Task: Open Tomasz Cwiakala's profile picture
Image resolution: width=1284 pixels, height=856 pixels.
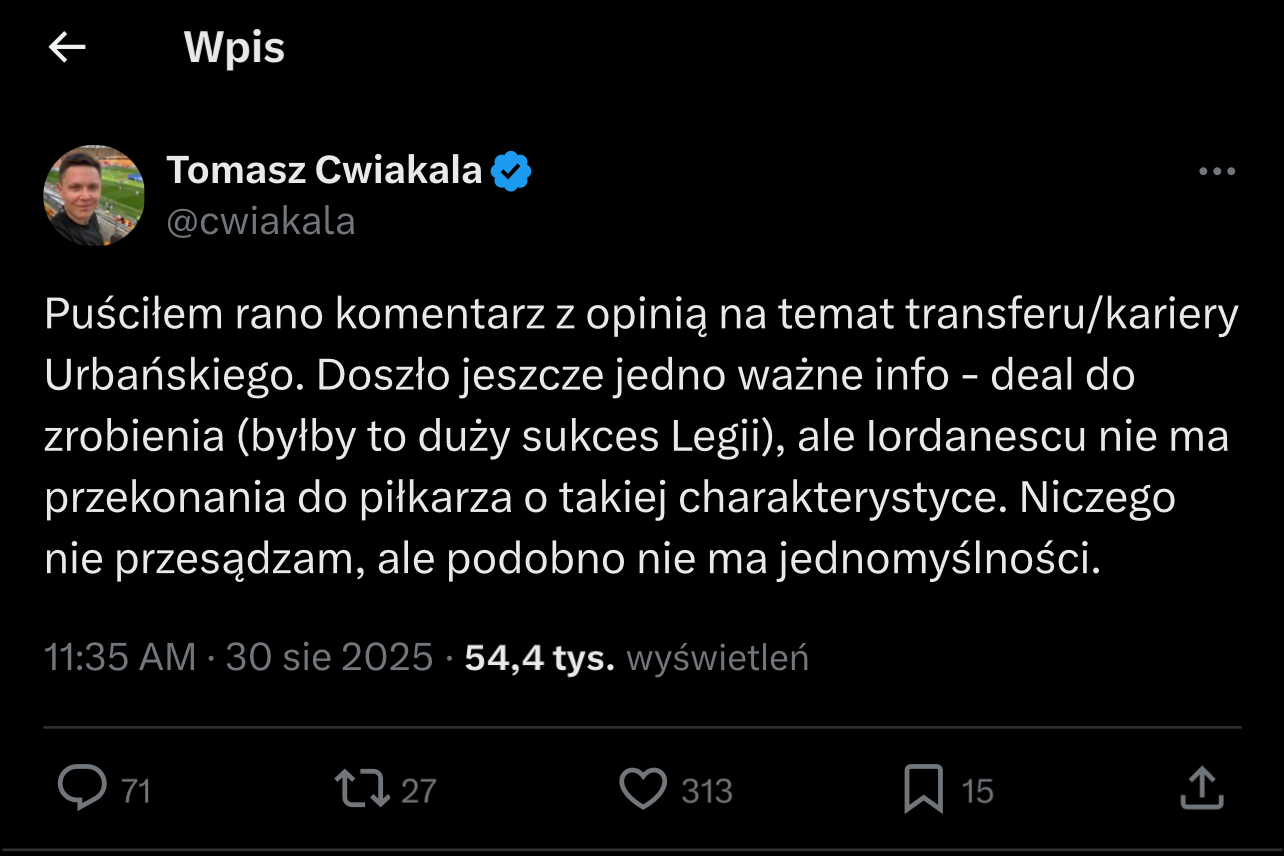Action: [x=94, y=195]
